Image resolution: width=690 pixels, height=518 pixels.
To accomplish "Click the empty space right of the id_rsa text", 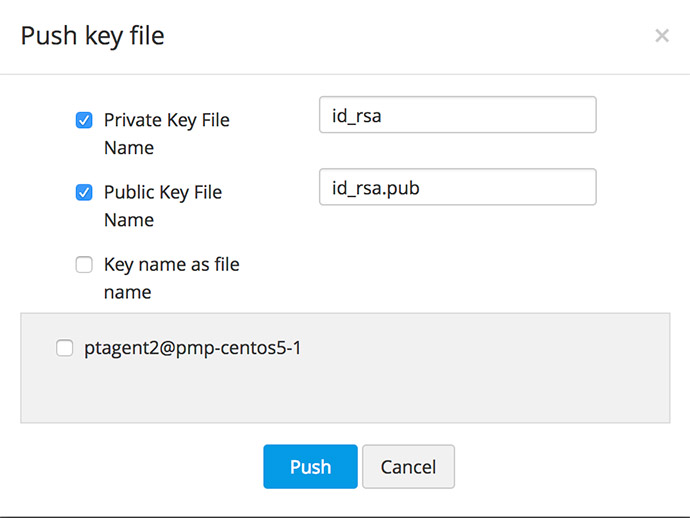I will coord(500,115).
